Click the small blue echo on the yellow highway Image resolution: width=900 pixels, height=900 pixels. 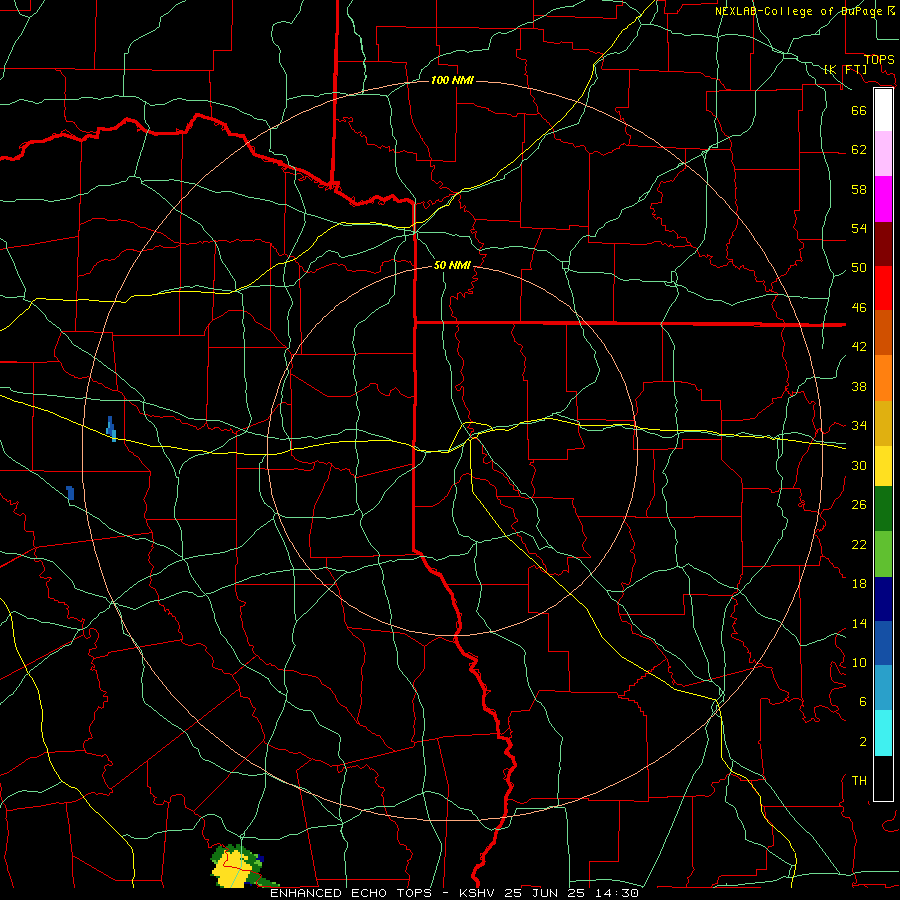(111, 429)
